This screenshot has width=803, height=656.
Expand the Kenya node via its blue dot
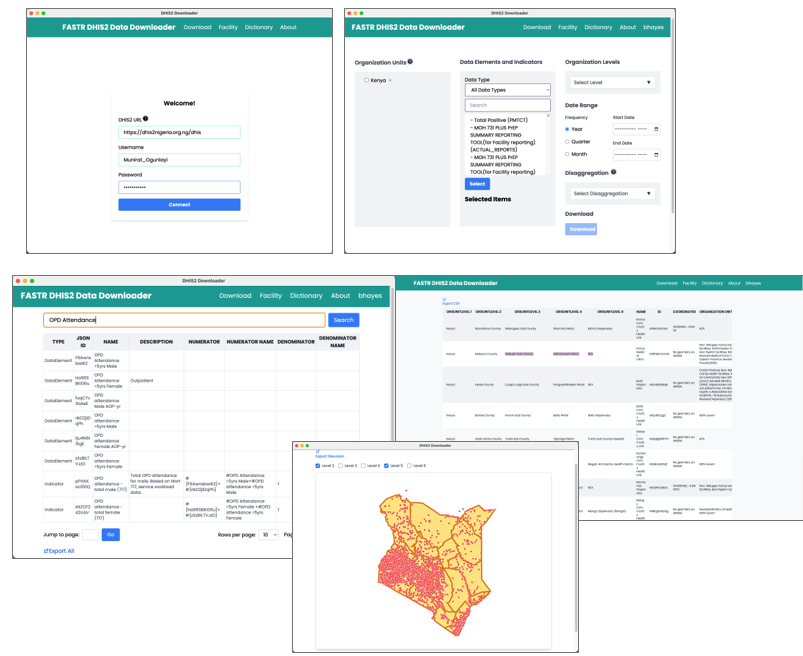390,80
